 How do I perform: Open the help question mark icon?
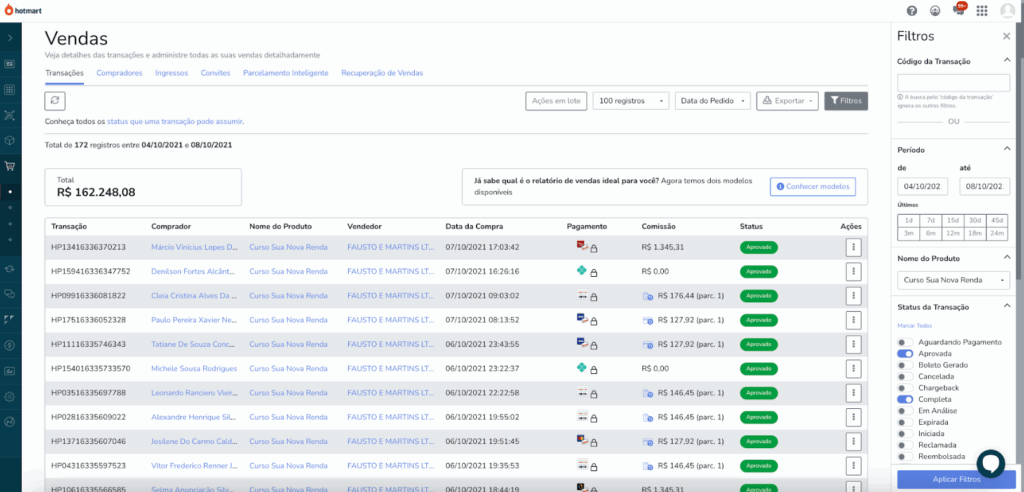(x=911, y=11)
